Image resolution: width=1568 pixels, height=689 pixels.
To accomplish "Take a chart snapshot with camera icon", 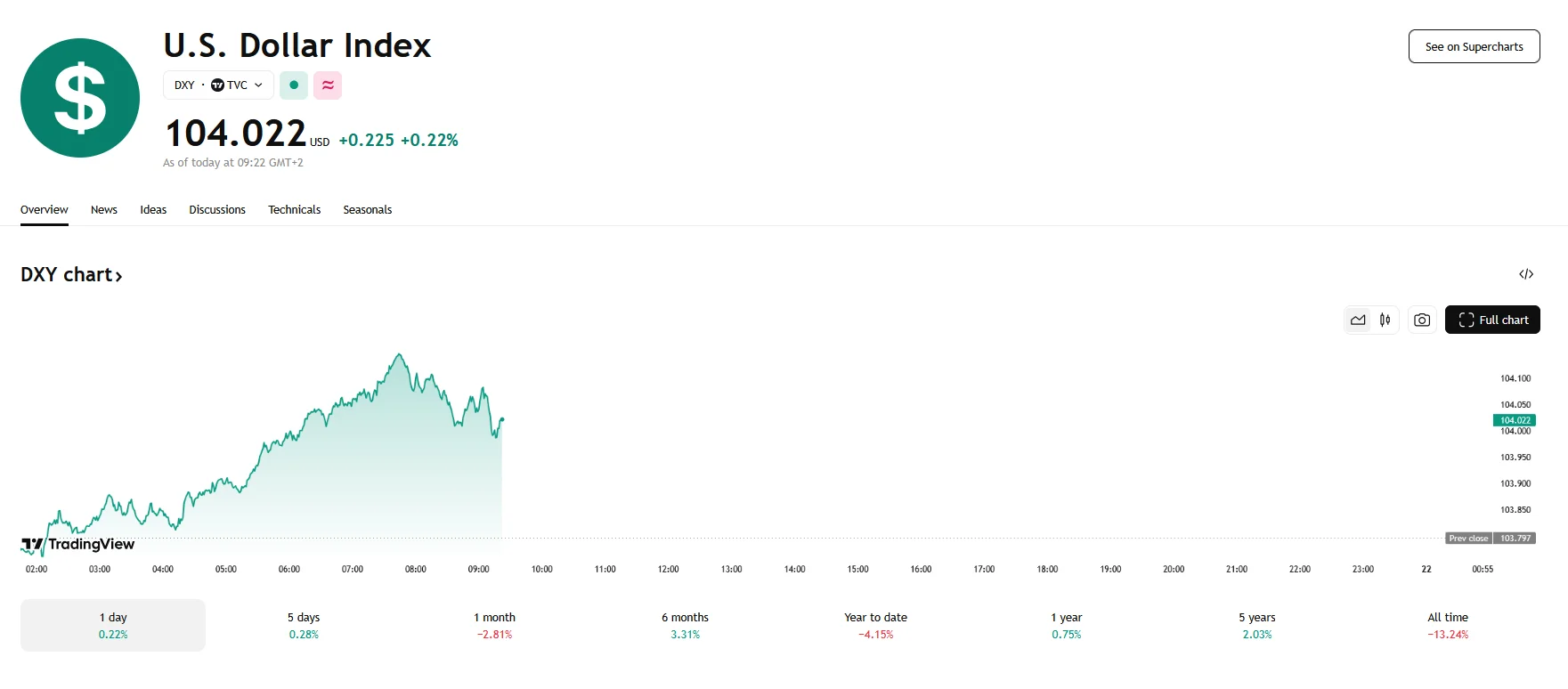I will point(1422,320).
